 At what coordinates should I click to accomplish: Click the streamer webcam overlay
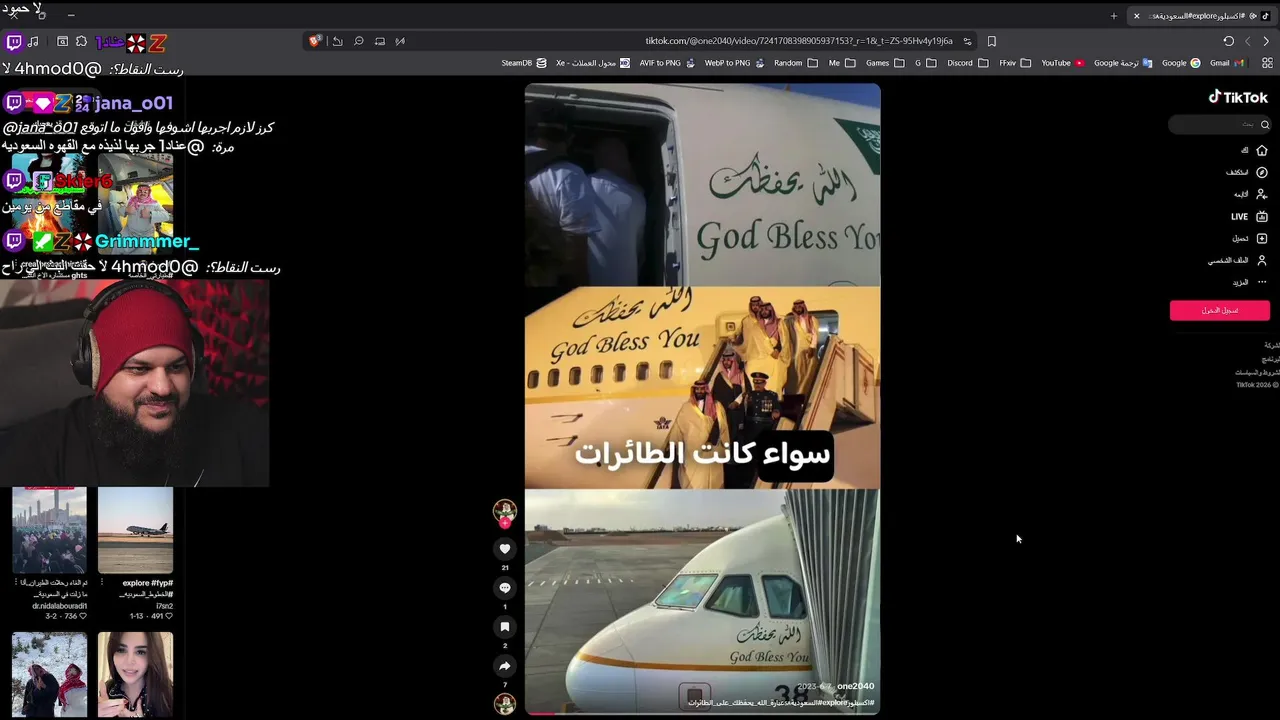click(135, 383)
